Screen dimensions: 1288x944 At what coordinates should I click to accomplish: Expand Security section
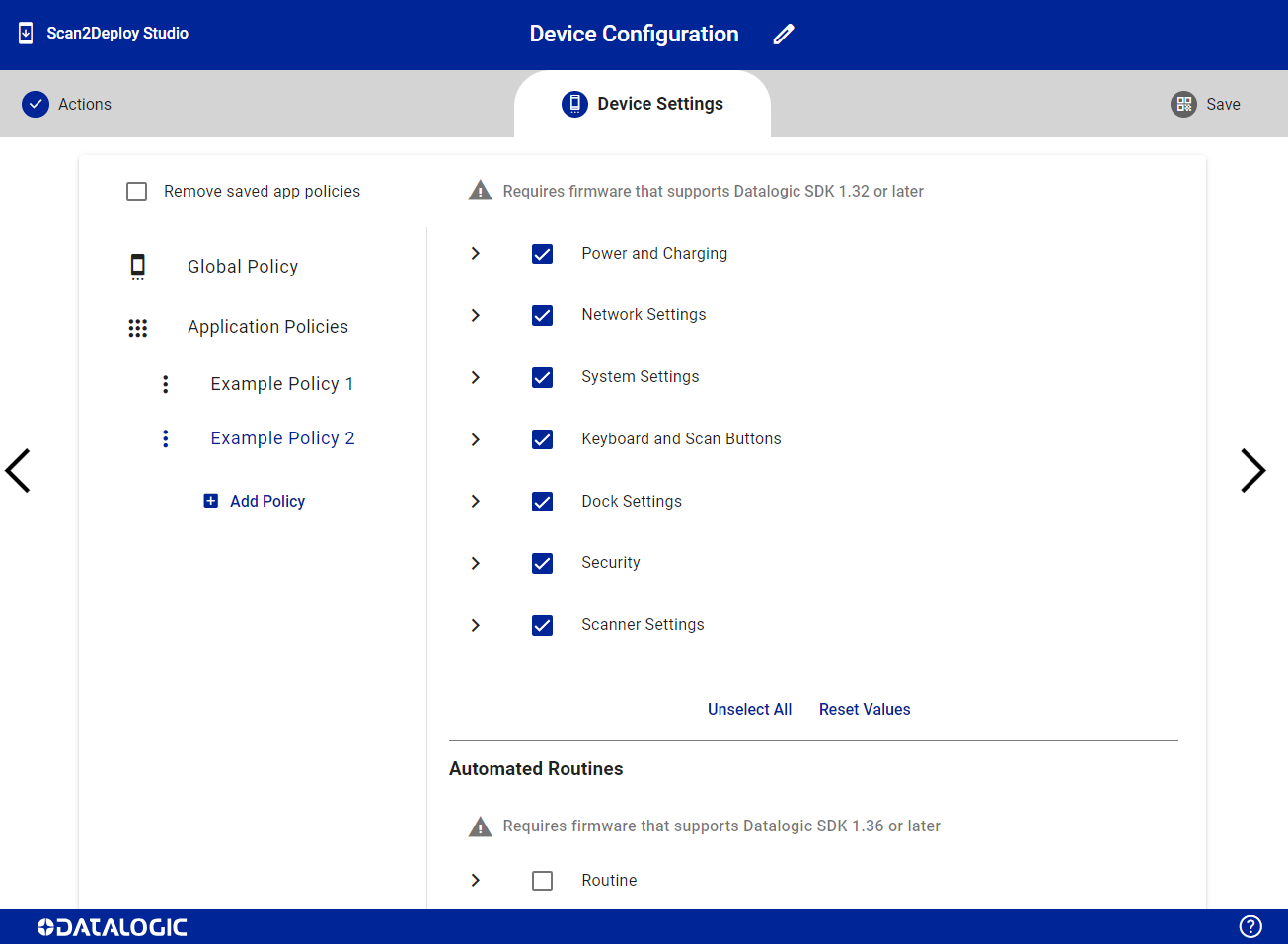[x=476, y=563]
